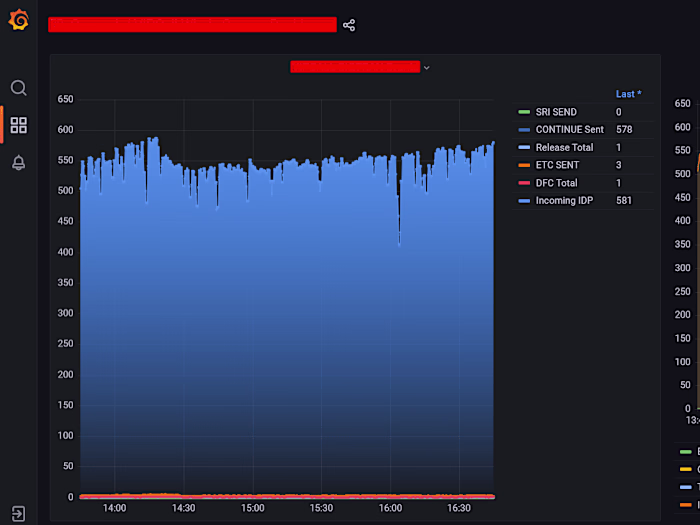Image resolution: width=700 pixels, height=525 pixels.
Task: Toggle the ETC SENT series
Action: click(x=557, y=165)
